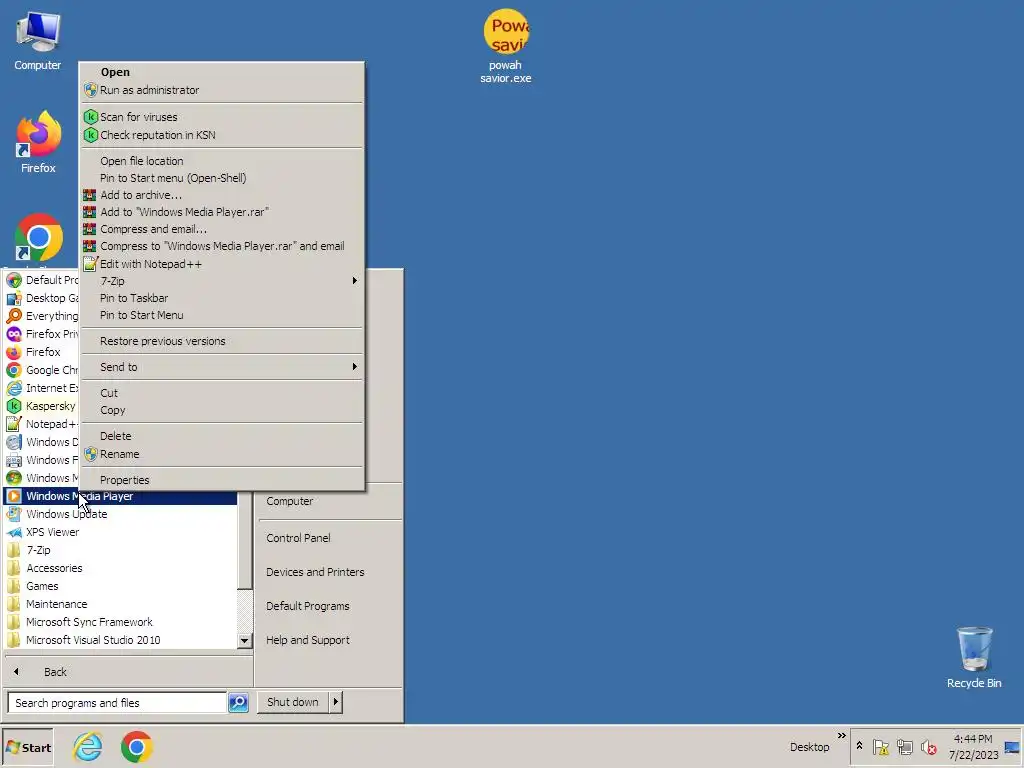Choose Copy from the context menu

coord(222,410)
